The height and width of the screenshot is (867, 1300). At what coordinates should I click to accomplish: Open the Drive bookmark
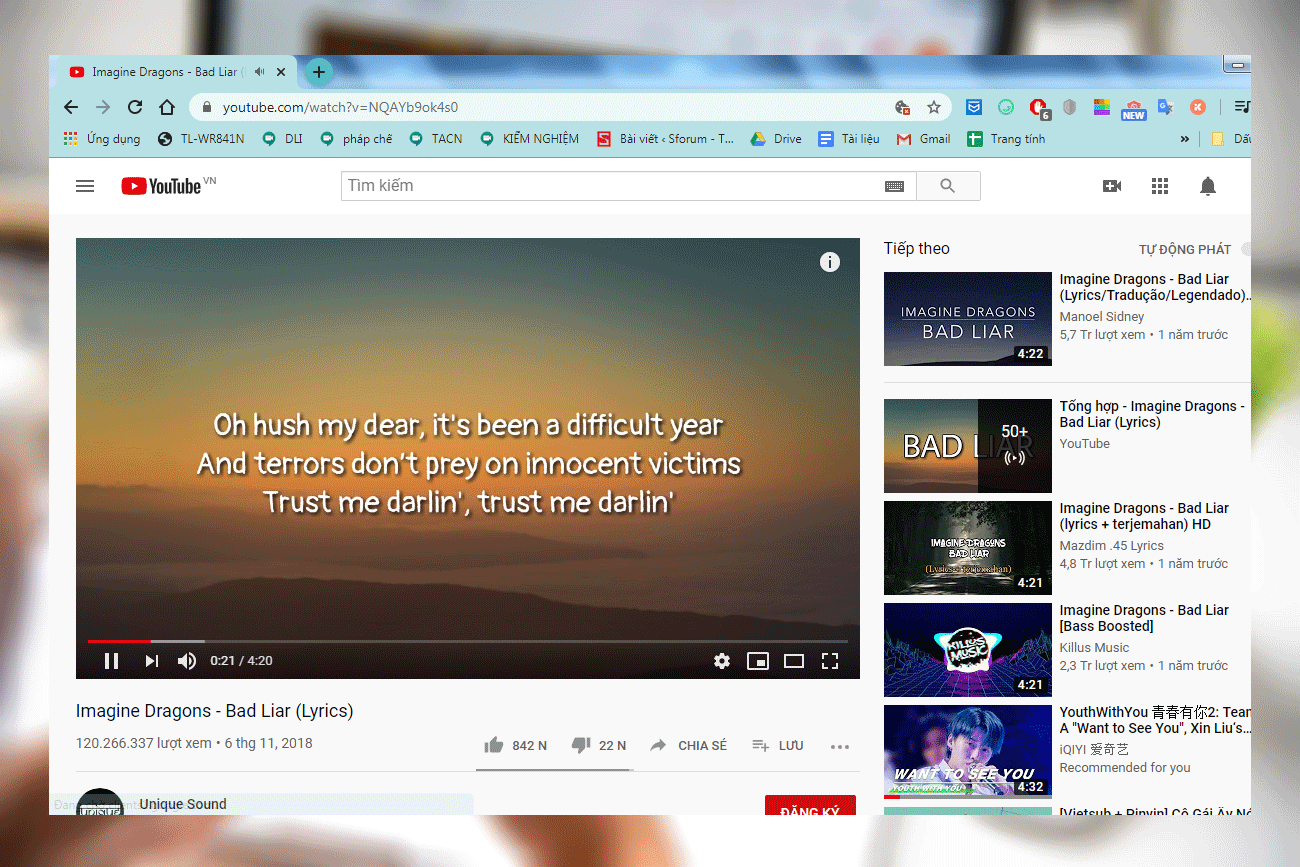click(777, 139)
